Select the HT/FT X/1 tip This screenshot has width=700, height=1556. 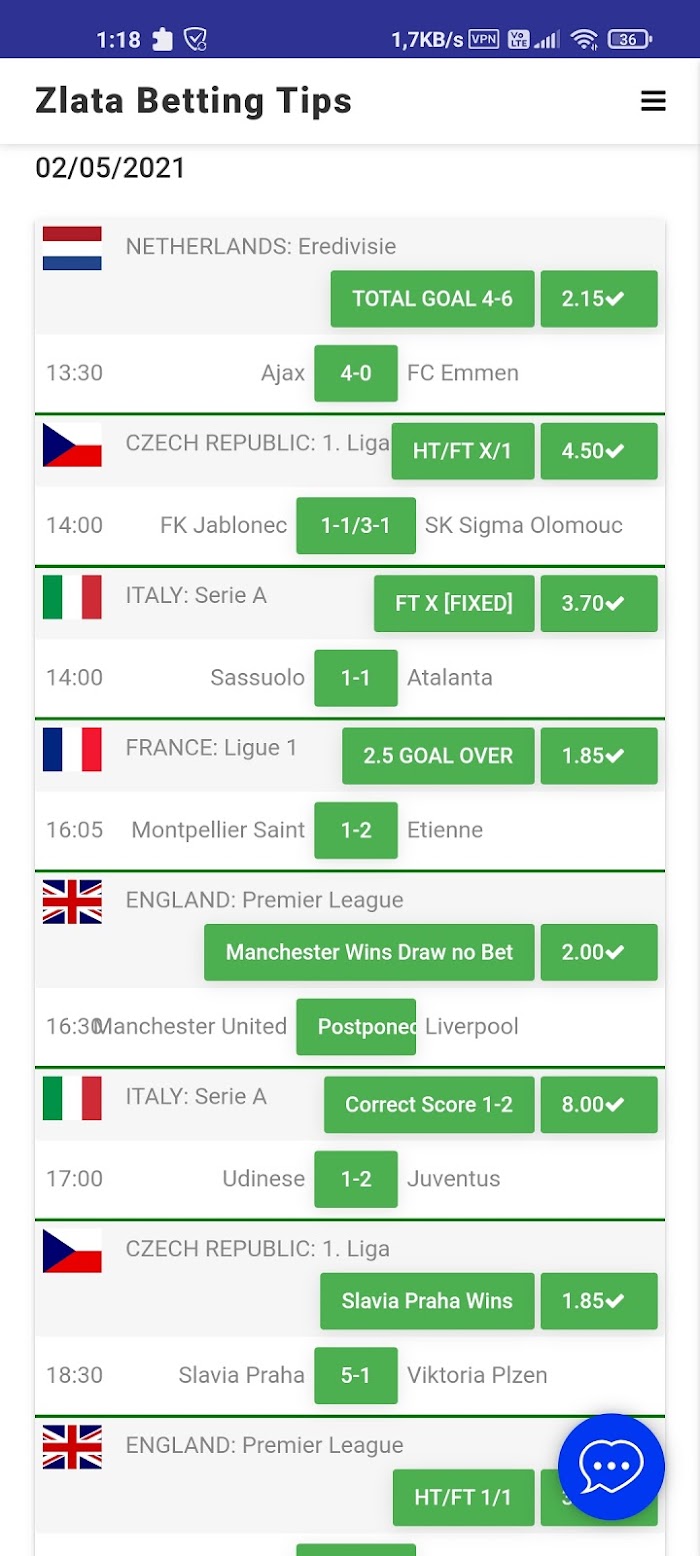pos(462,451)
